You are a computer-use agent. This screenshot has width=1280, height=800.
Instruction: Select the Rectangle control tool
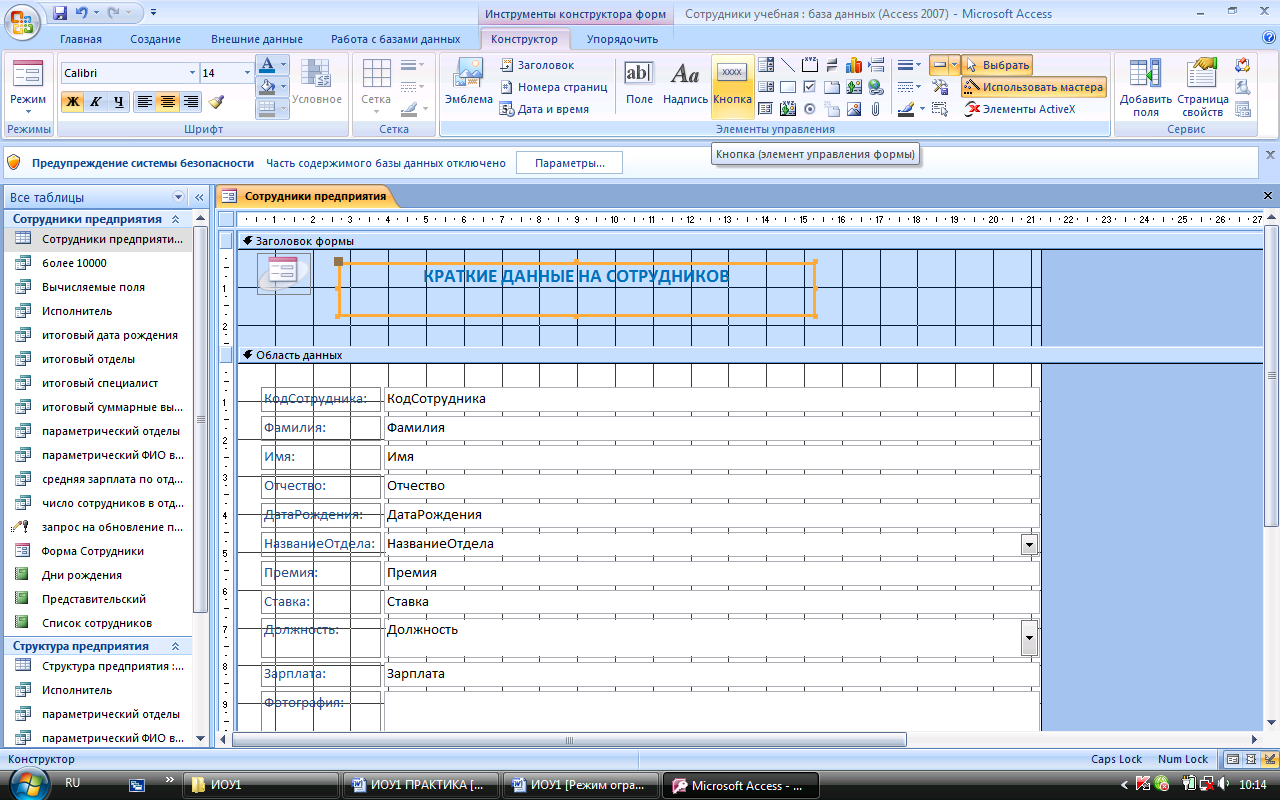point(788,87)
